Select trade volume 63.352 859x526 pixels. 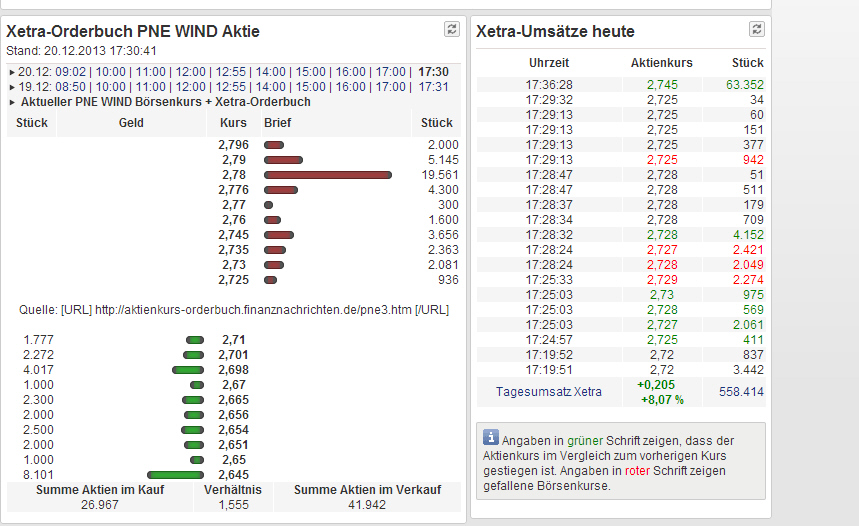745,85
